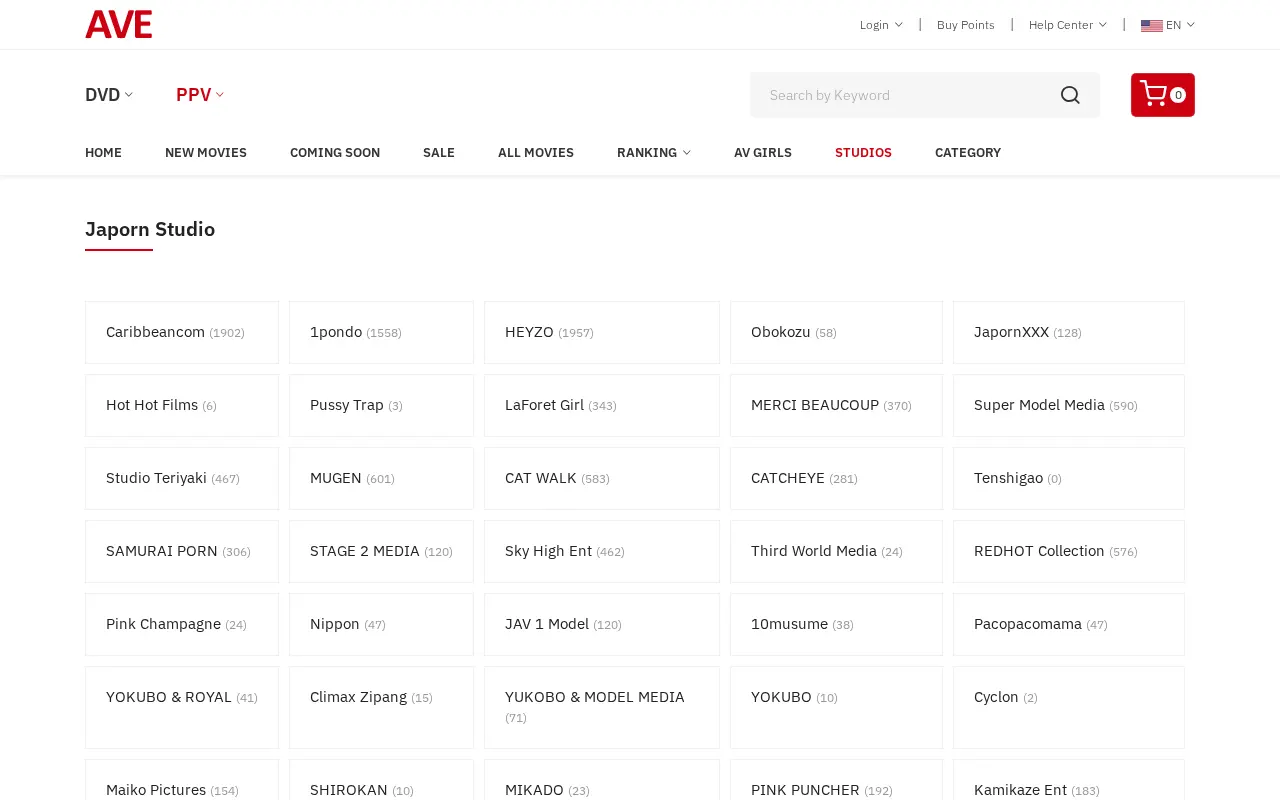Image resolution: width=1280 pixels, height=800 pixels.
Task: Select the MUGEN studio
Action: tap(381, 478)
